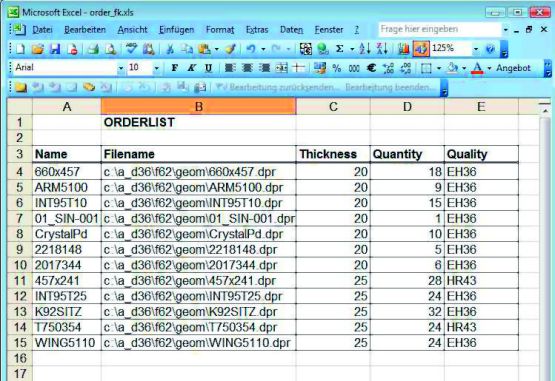Click the Print icon in toolbar
This screenshot has width=555, height=381.
point(93,49)
